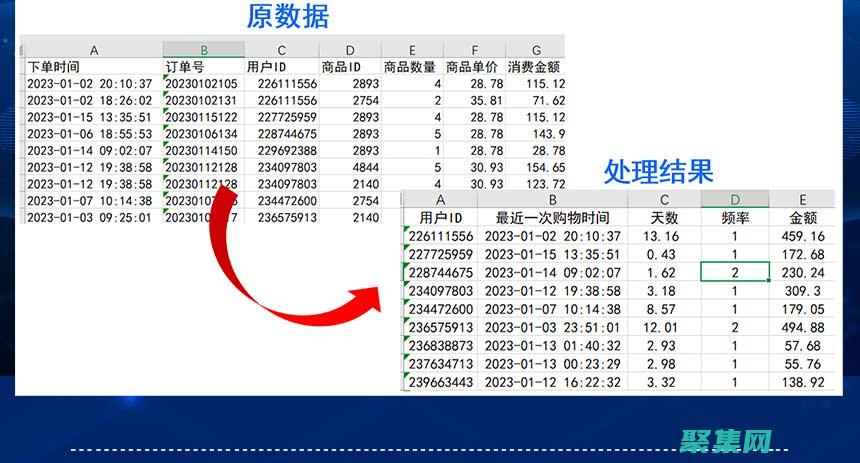
Task: Click column D header in result table
Action: point(735,199)
